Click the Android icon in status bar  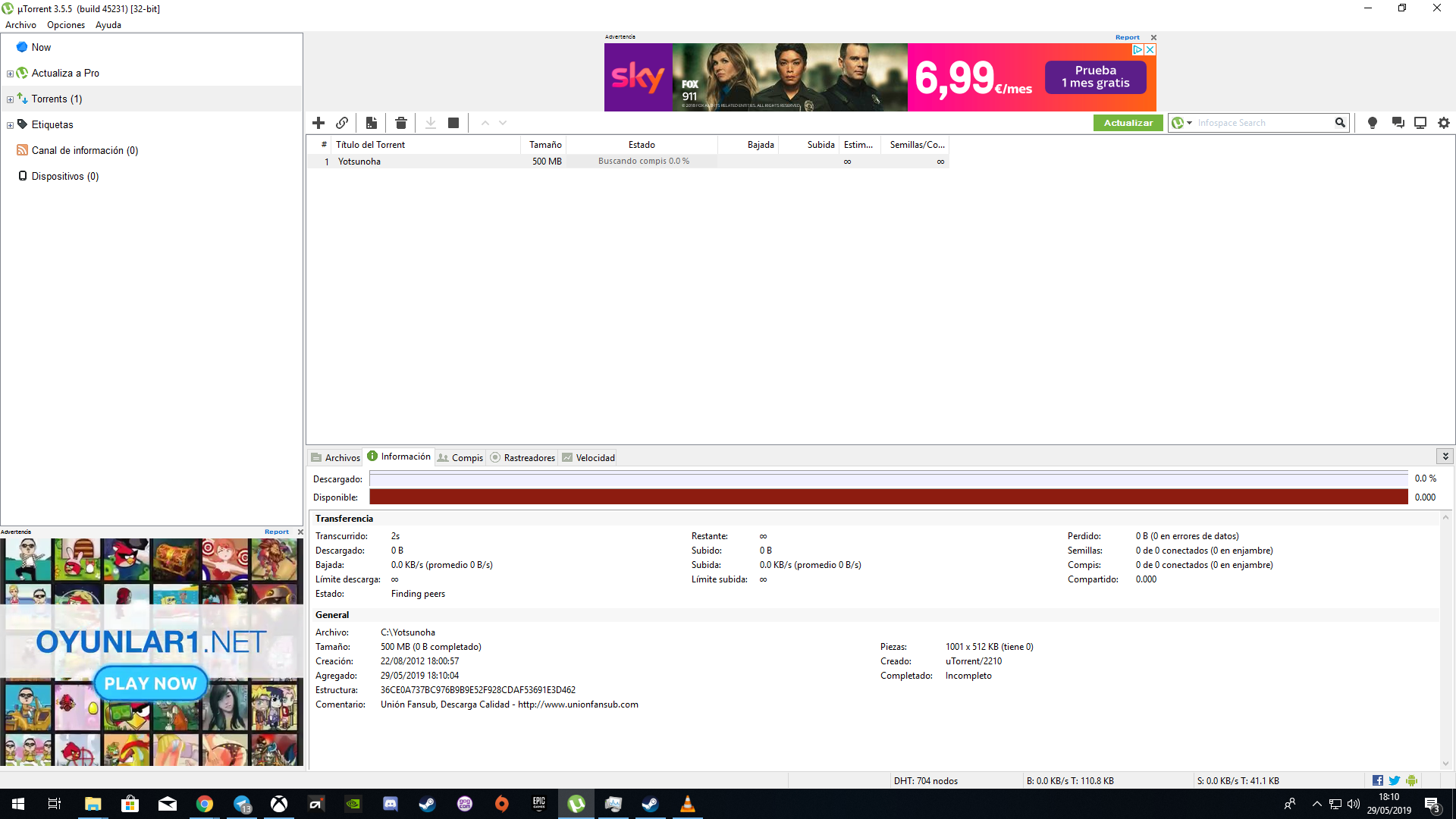point(1411,780)
